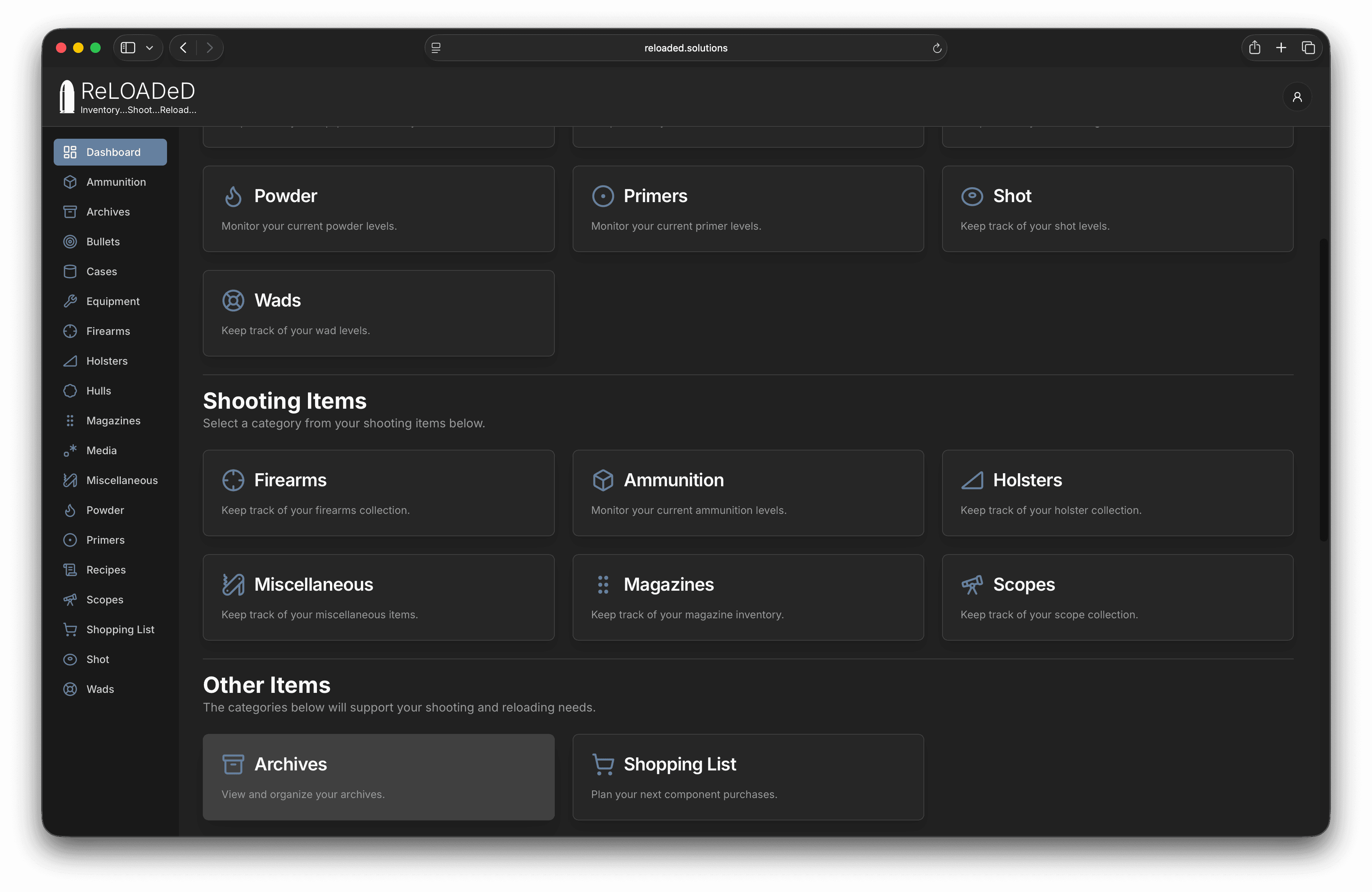Click the Ammunition box icon on card
This screenshot has height=892, width=1372.
(x=602, y=480)
